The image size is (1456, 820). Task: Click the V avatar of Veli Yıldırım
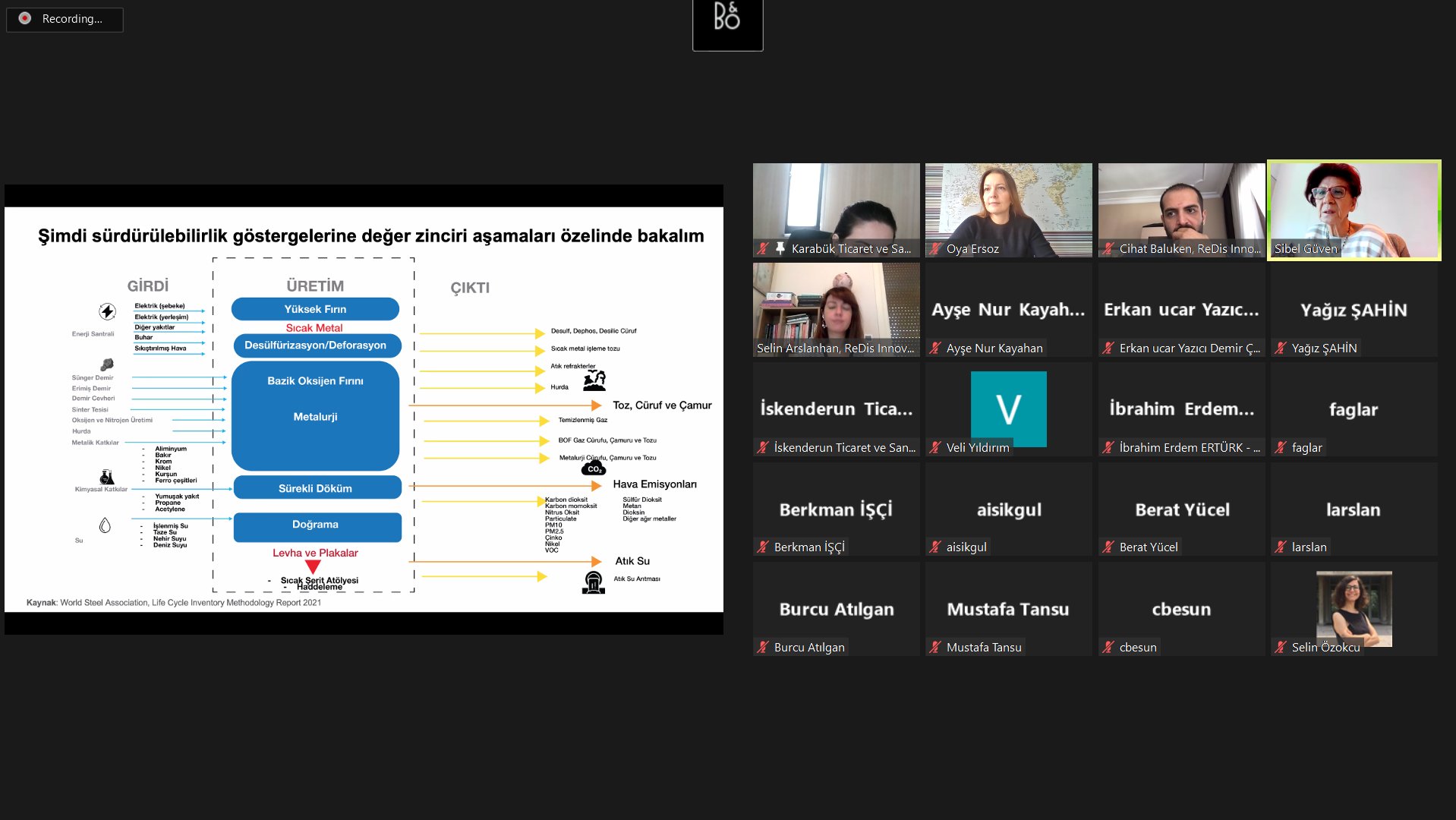tap(1009, 408)
